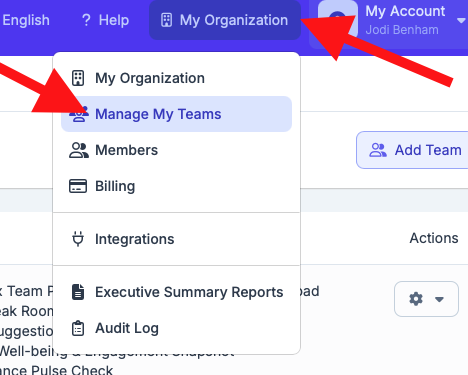Open Executive Summary Reports
Viewport: 468px width, 375px height.
176,292
